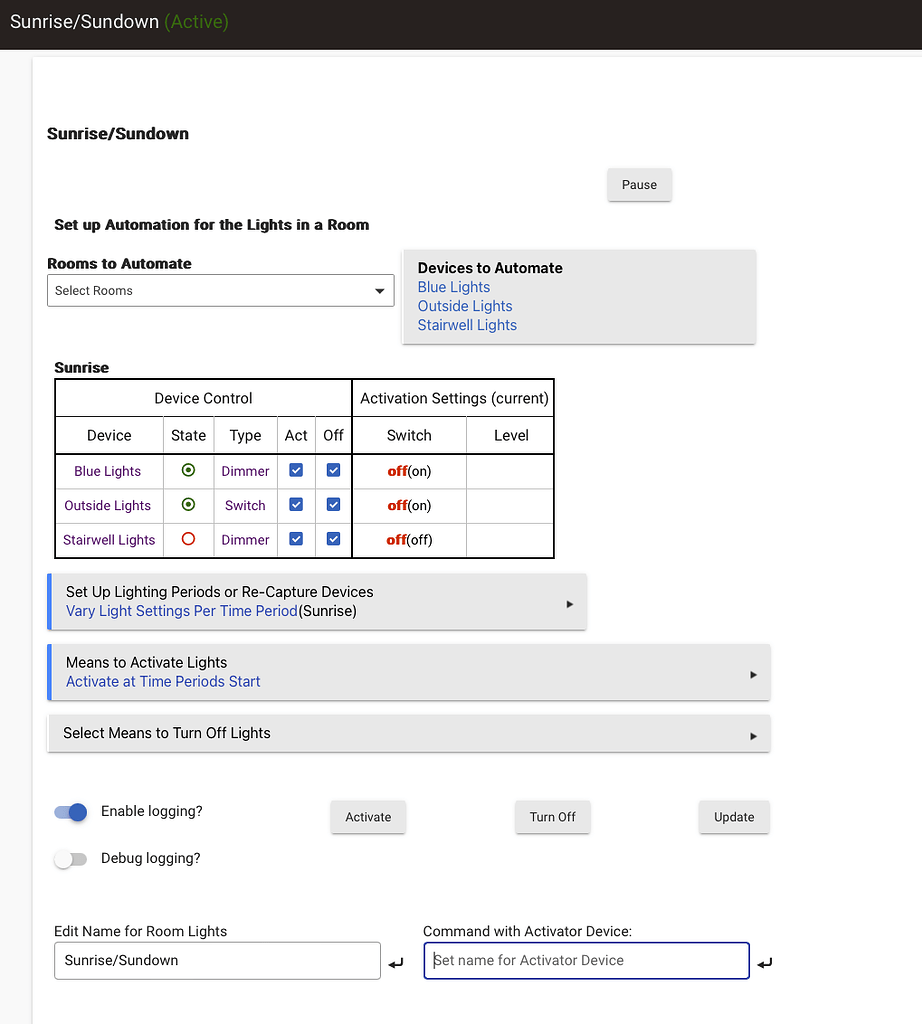Click the Activate button
922x1024 pixels.
368,817
